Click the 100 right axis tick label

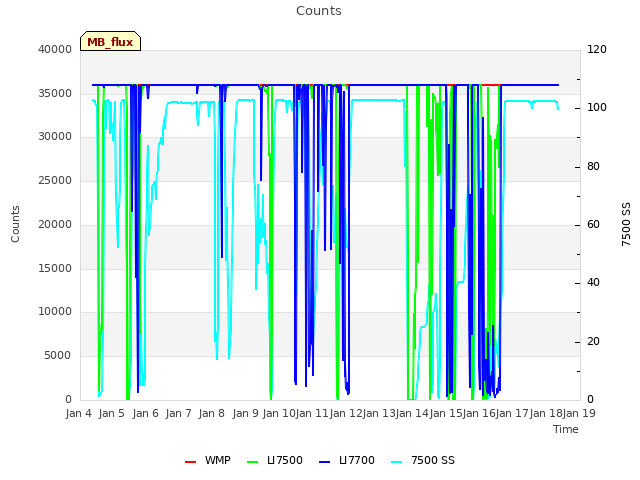coord(597,107)
